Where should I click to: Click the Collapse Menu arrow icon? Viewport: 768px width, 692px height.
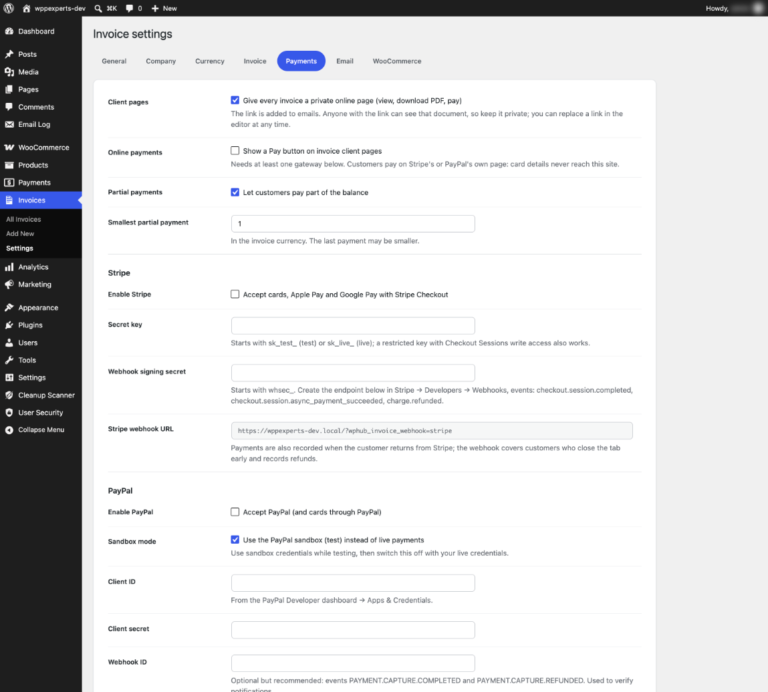[9, 430]
